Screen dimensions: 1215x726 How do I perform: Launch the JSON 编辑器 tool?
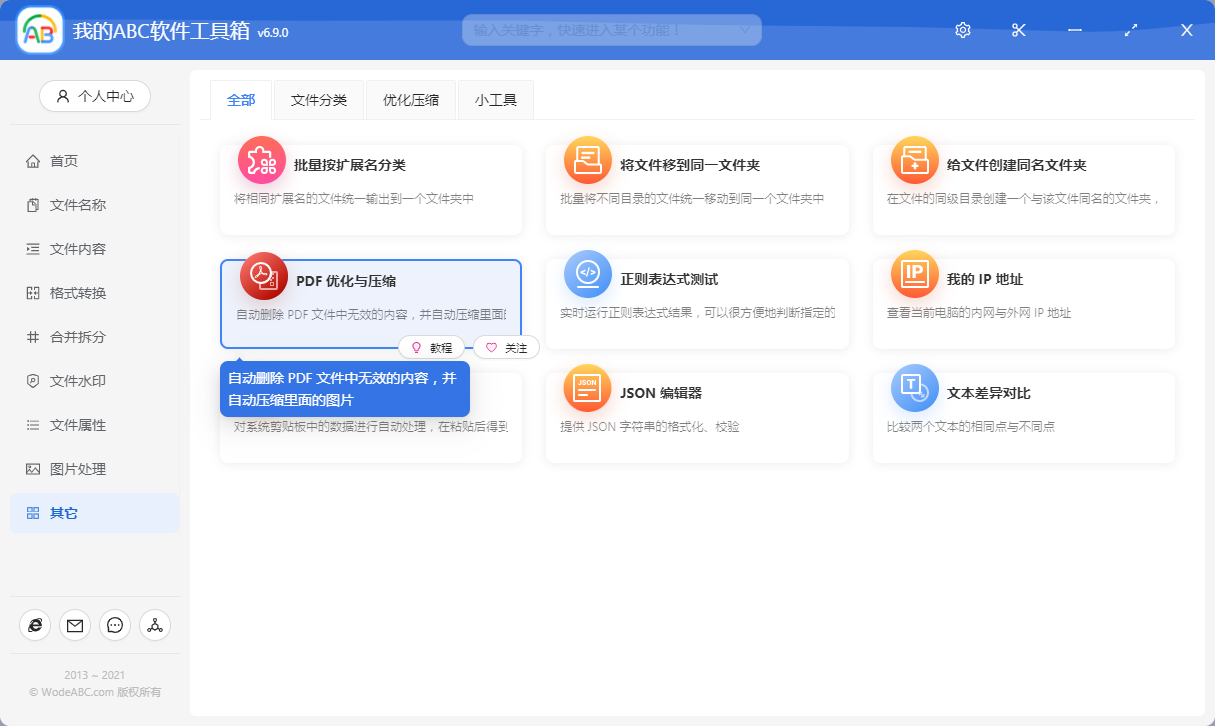(586, 388)
